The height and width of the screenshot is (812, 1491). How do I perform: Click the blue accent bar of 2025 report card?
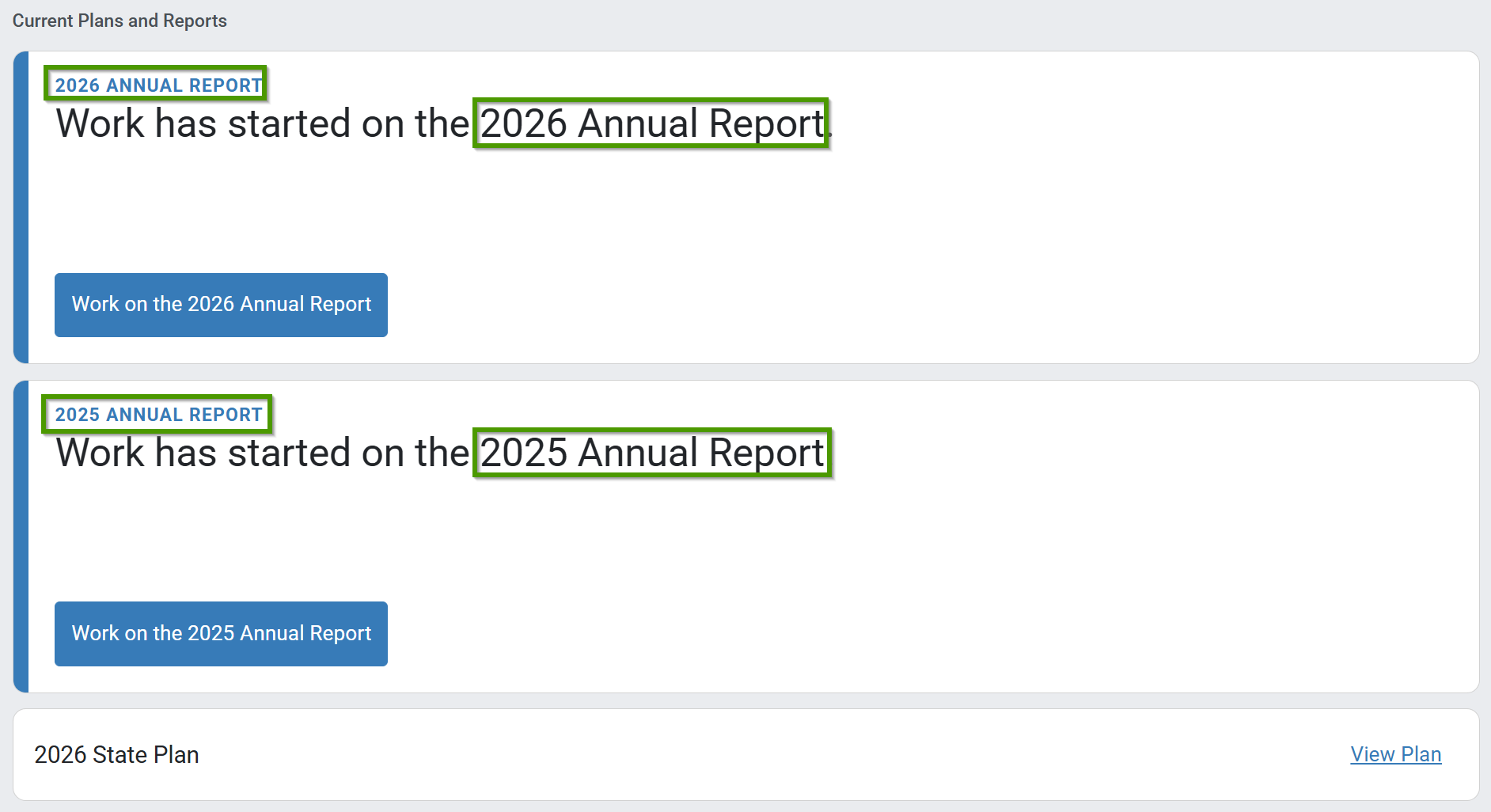point(21,537)
